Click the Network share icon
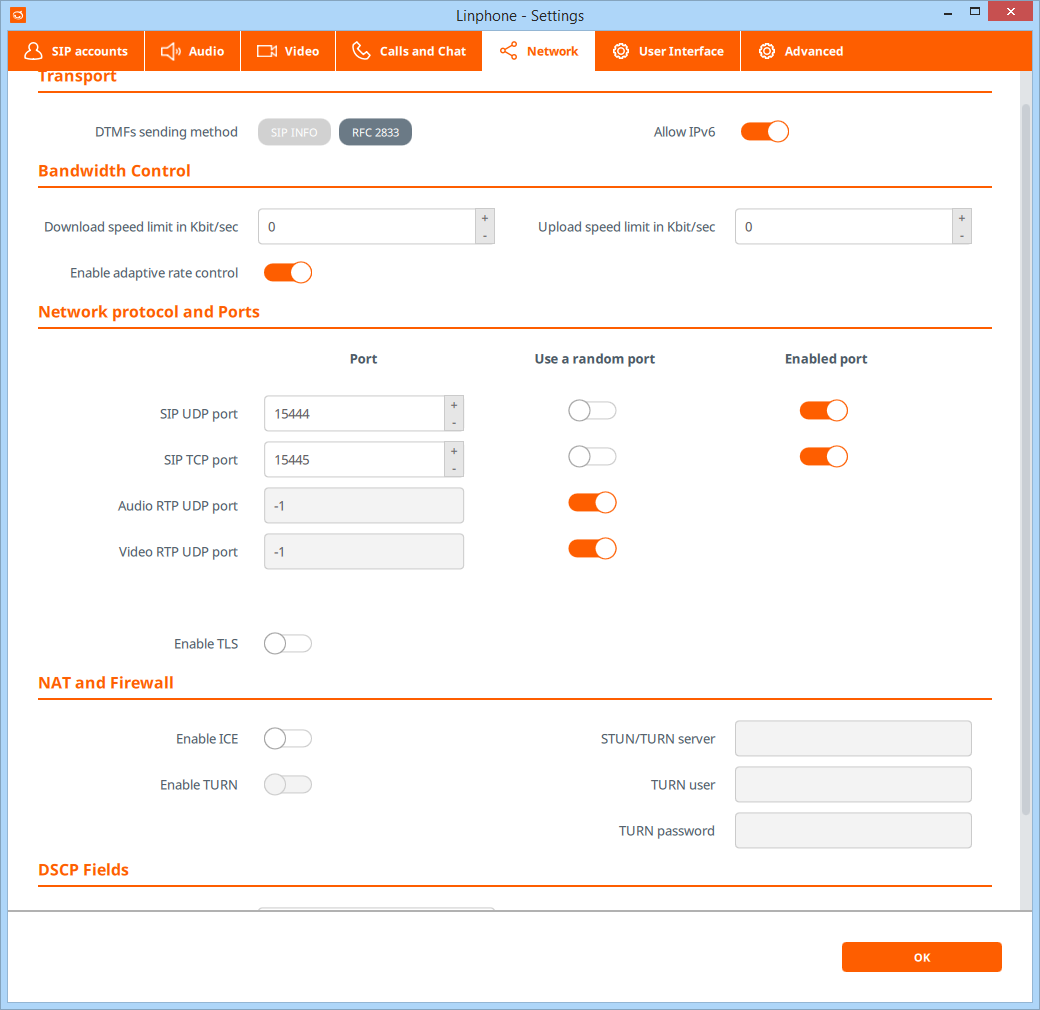The image size is (1040, 1010). [508, 51]
